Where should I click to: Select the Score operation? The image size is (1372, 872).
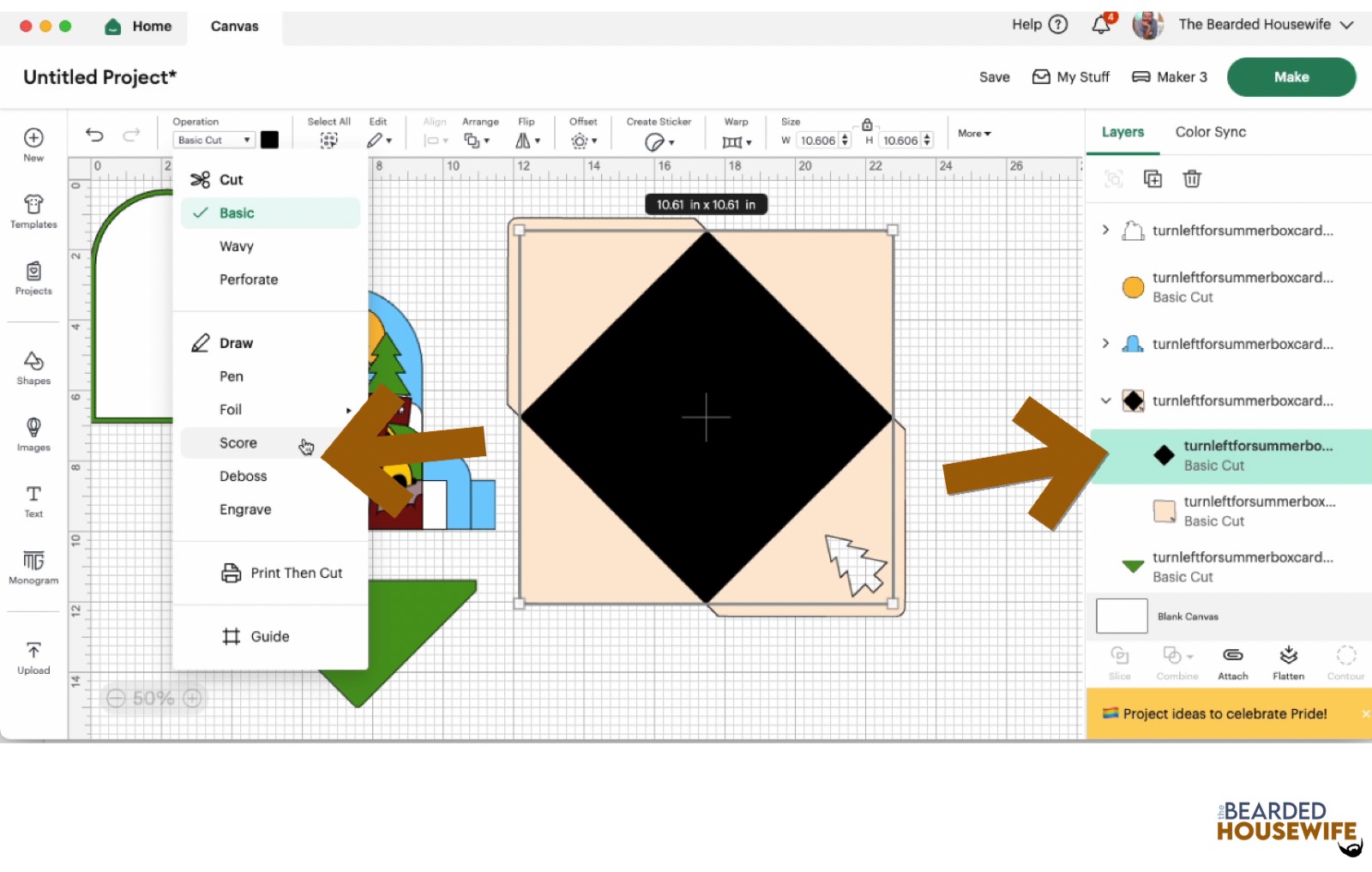[x=270, y=442]
